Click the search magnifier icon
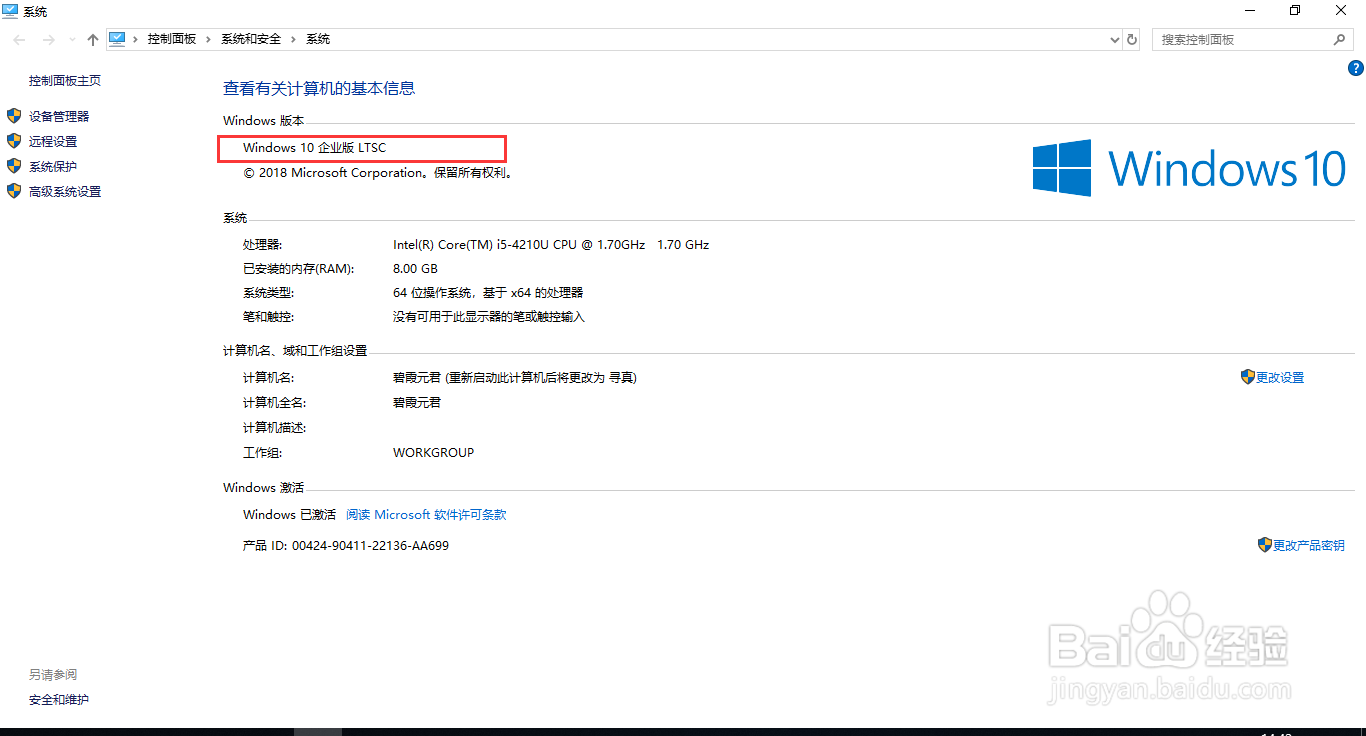Screen dimensions: 1366x736 coord(1340,40)
